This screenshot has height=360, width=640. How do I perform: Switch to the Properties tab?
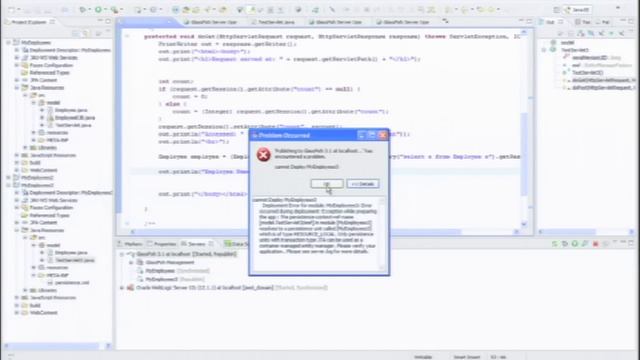coord(162,244)
